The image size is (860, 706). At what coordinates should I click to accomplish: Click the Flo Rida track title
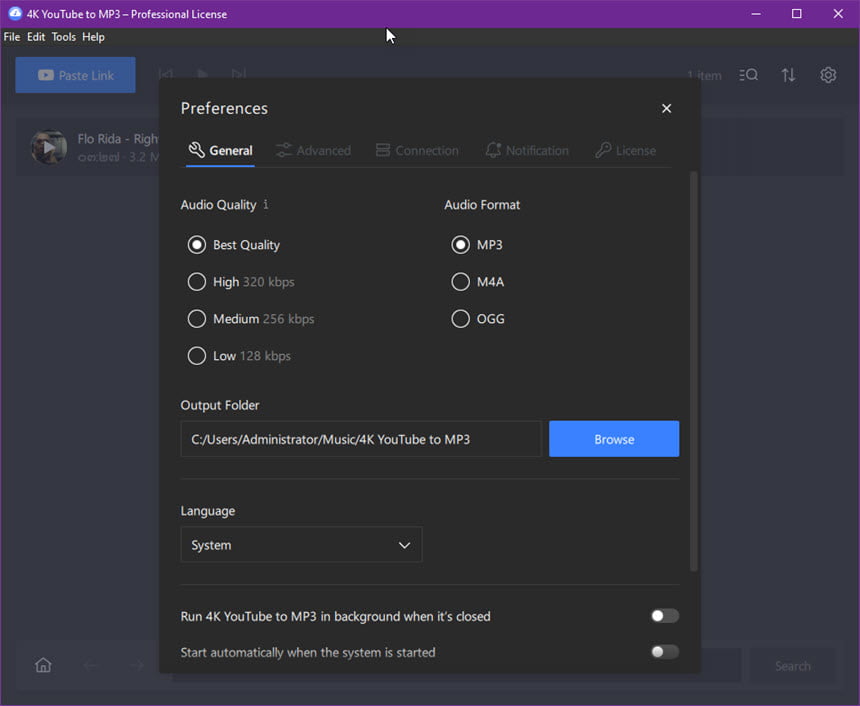pos(118,139)
